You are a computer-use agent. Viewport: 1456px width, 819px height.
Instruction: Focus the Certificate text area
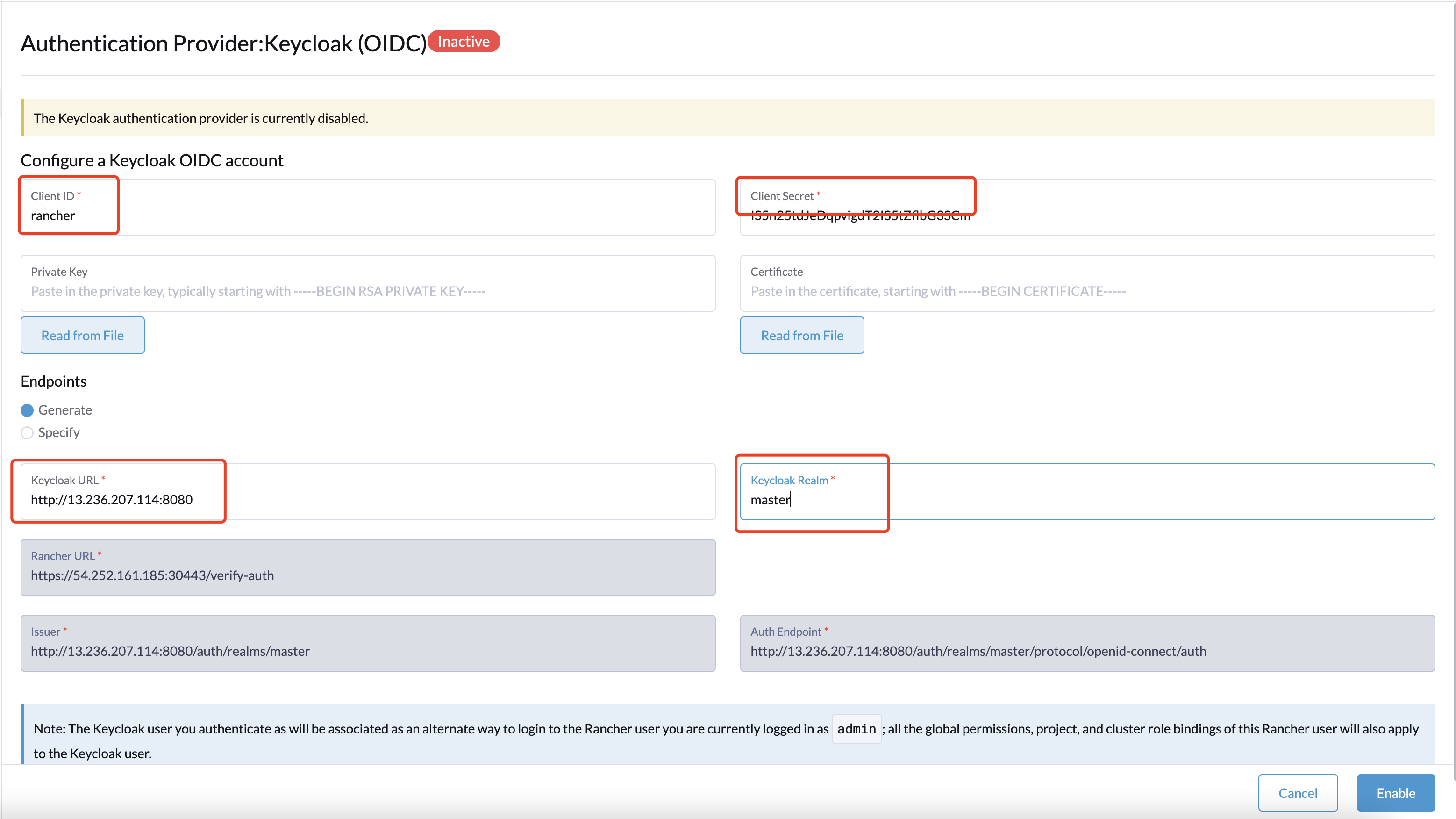tap(1087, 283)
